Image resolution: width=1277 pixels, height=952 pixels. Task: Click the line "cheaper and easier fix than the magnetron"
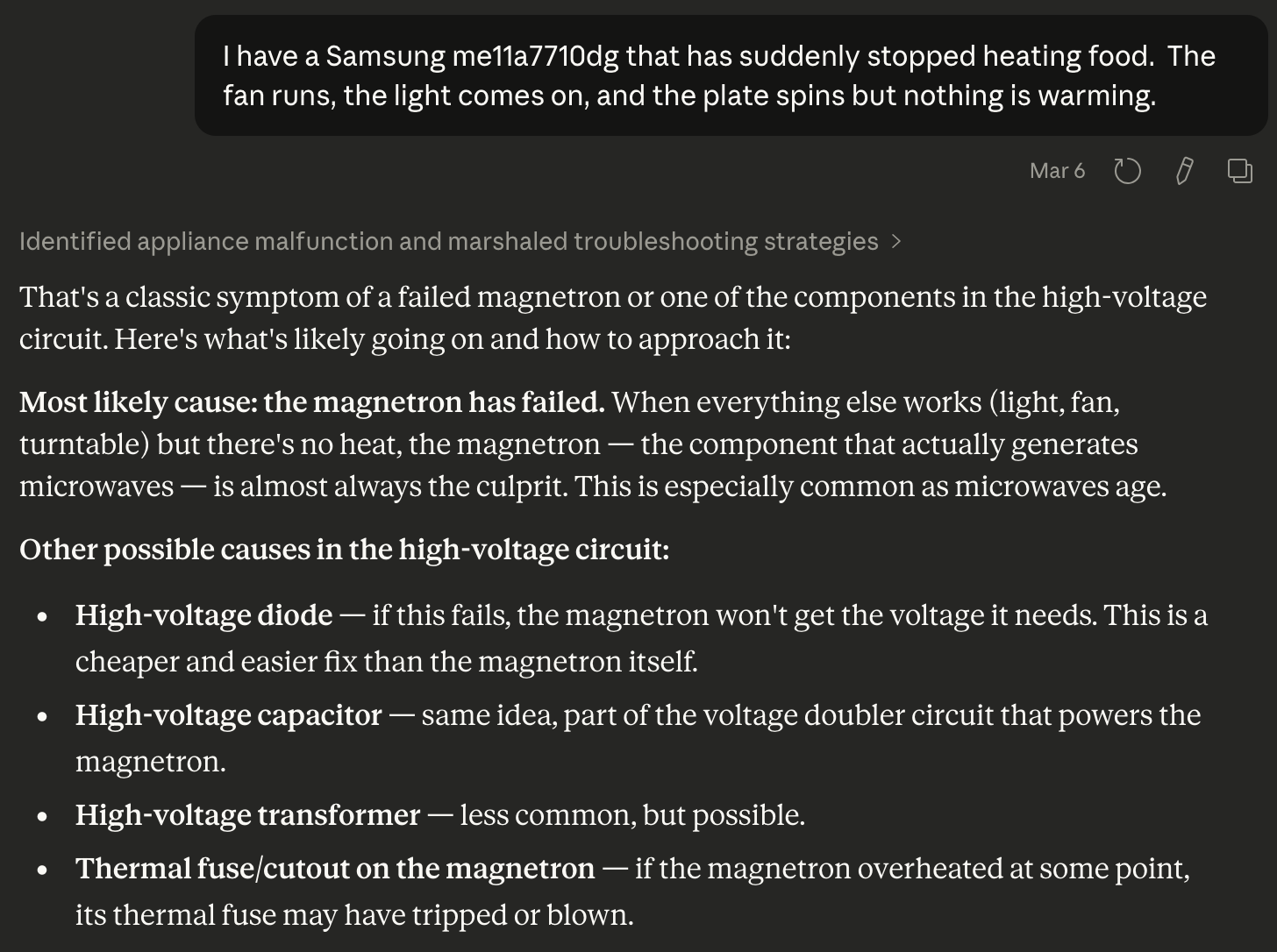(x=386, y=660)
